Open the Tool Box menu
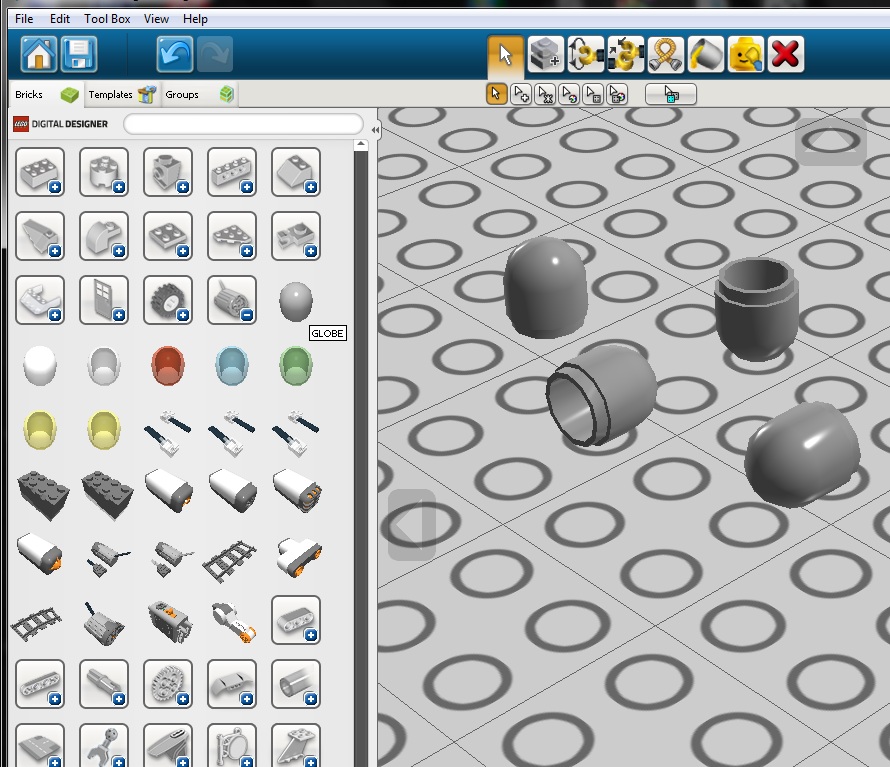Image resolution: width=890 pixels, height=767 pixels. pos(107,19)
